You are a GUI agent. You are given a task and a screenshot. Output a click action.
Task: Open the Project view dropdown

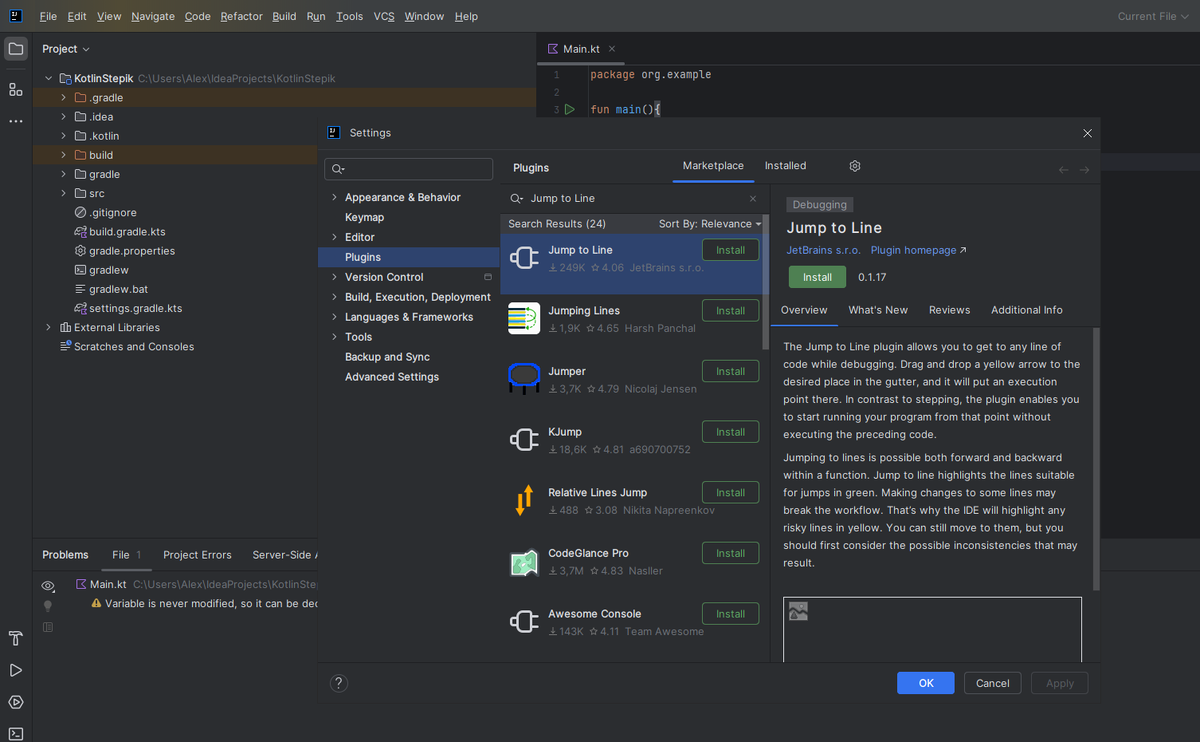click(x=66, y=49)
